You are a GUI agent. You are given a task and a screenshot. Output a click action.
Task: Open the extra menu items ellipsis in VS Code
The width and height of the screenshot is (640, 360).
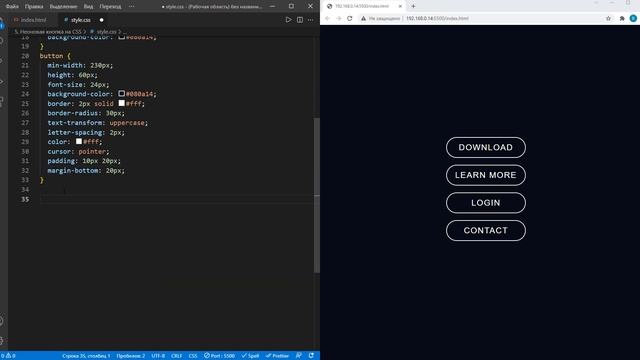coord(131,7)
